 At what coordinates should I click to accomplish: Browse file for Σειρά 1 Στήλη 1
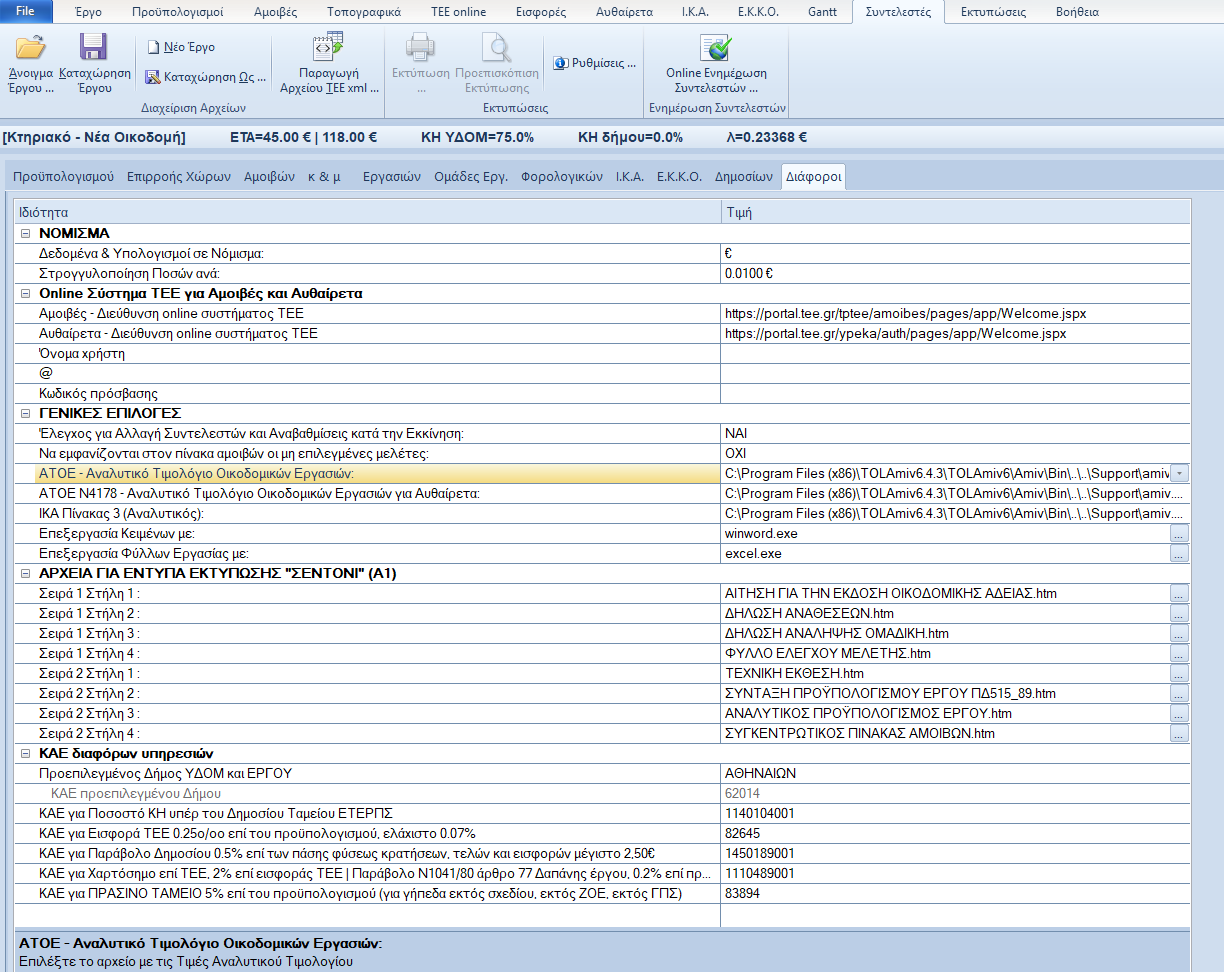click(1180, 593)
